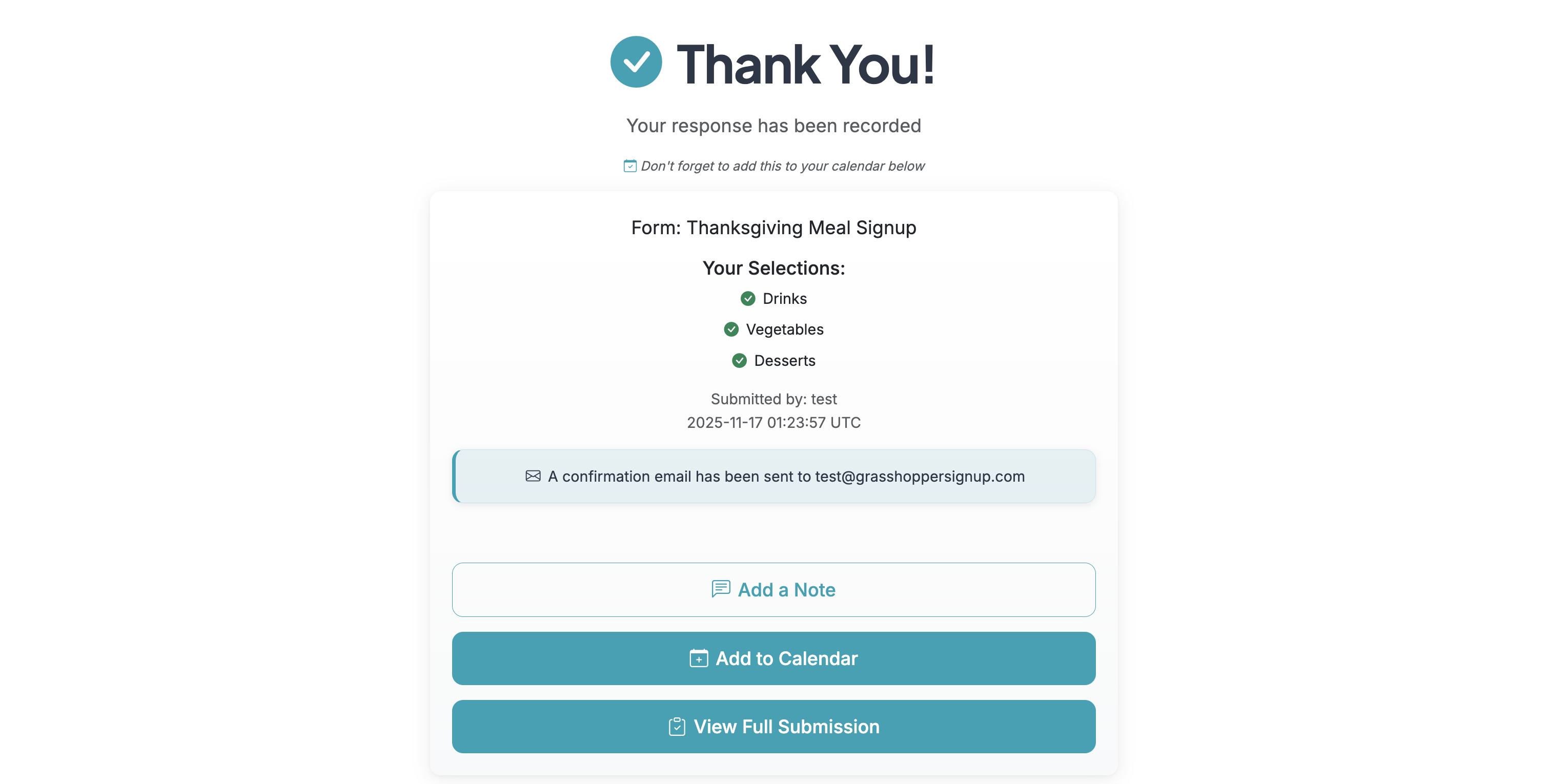Click the confirmation email banner
1548x784 pixels.
point(774,476)
